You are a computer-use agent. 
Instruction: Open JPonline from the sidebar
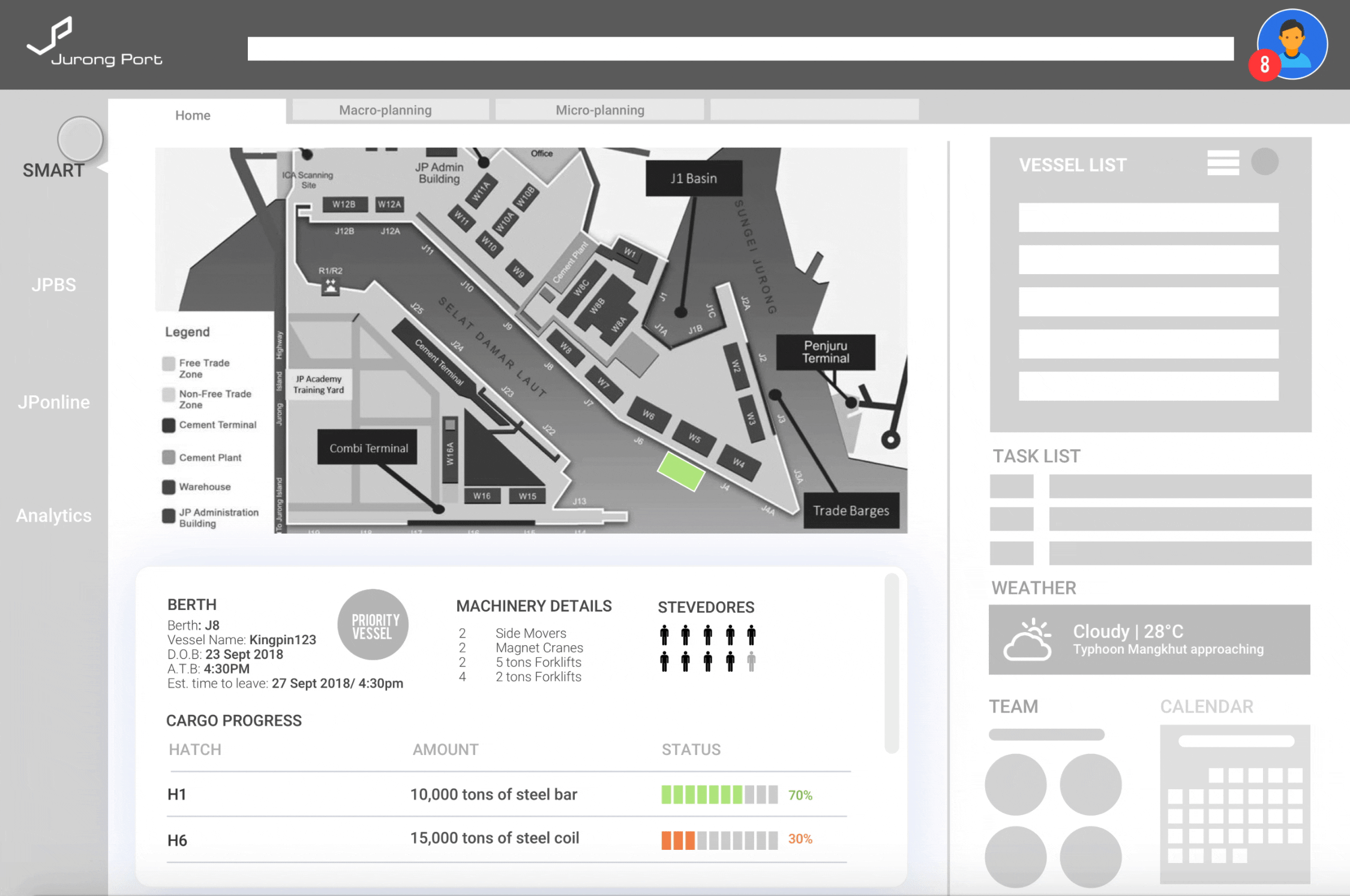53,402
